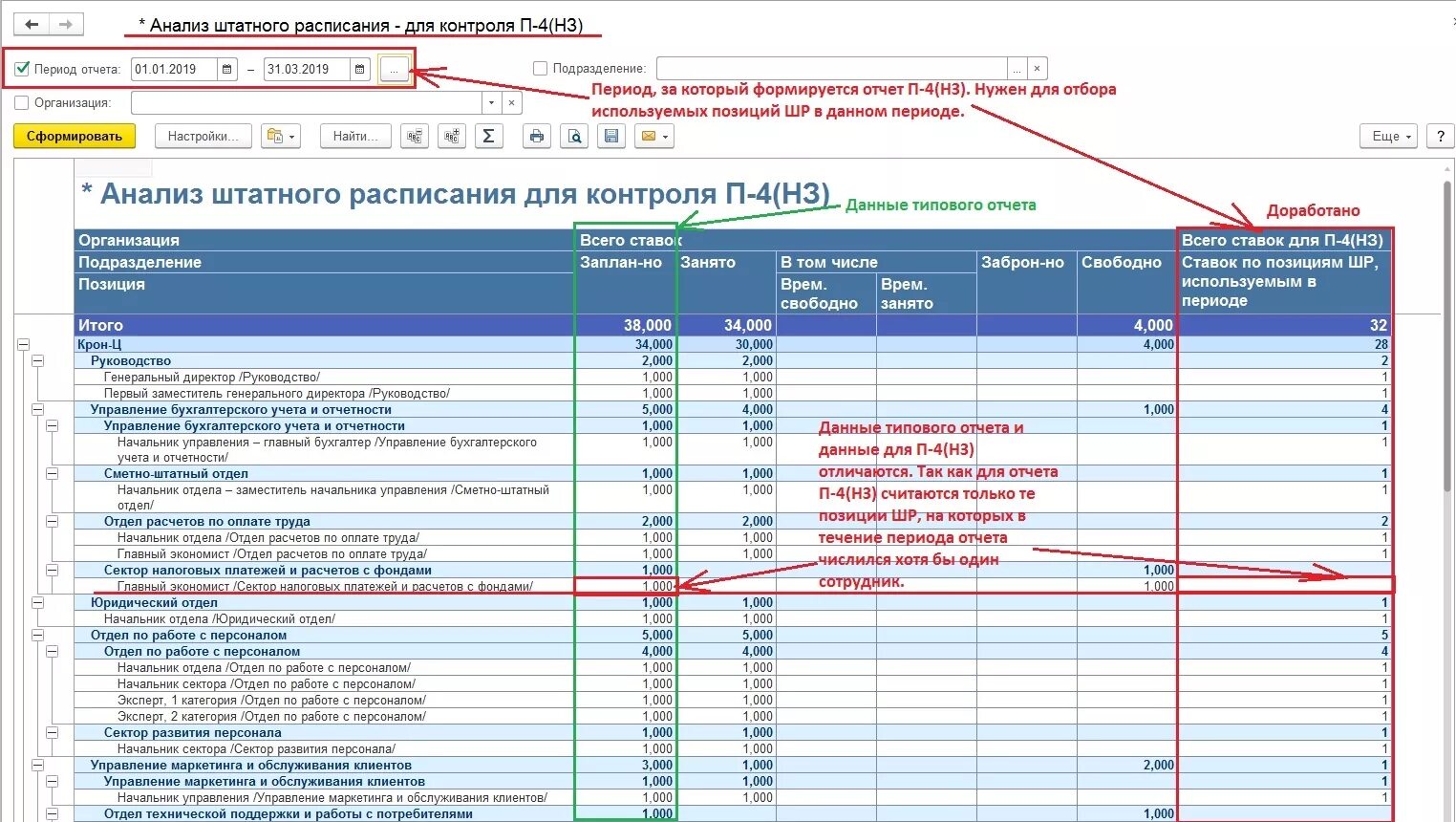1456x822 pixels.
Task: Select row Начальник сектора /Сектор развития персонала/
Action: click(256, 748)
